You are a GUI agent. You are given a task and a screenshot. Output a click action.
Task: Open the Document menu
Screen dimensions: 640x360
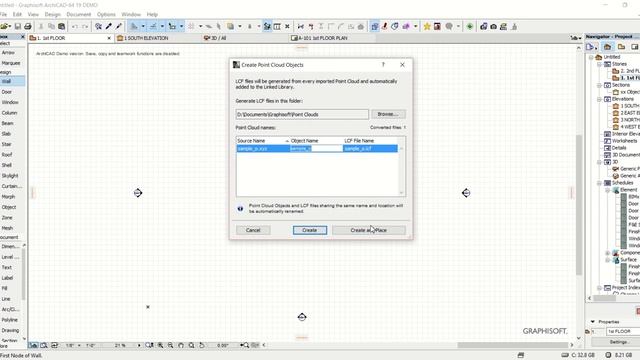click(x=78, y=14)
